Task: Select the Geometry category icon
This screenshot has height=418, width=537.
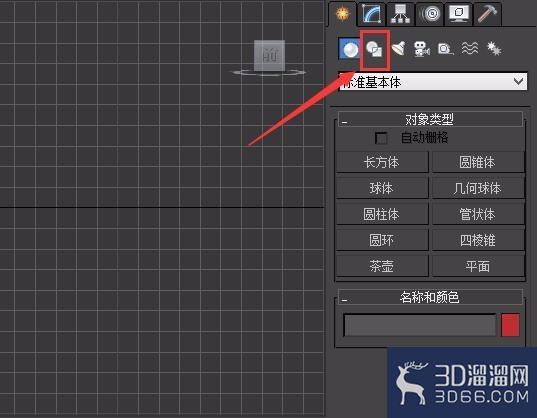Action: click(x=349, y=49)
